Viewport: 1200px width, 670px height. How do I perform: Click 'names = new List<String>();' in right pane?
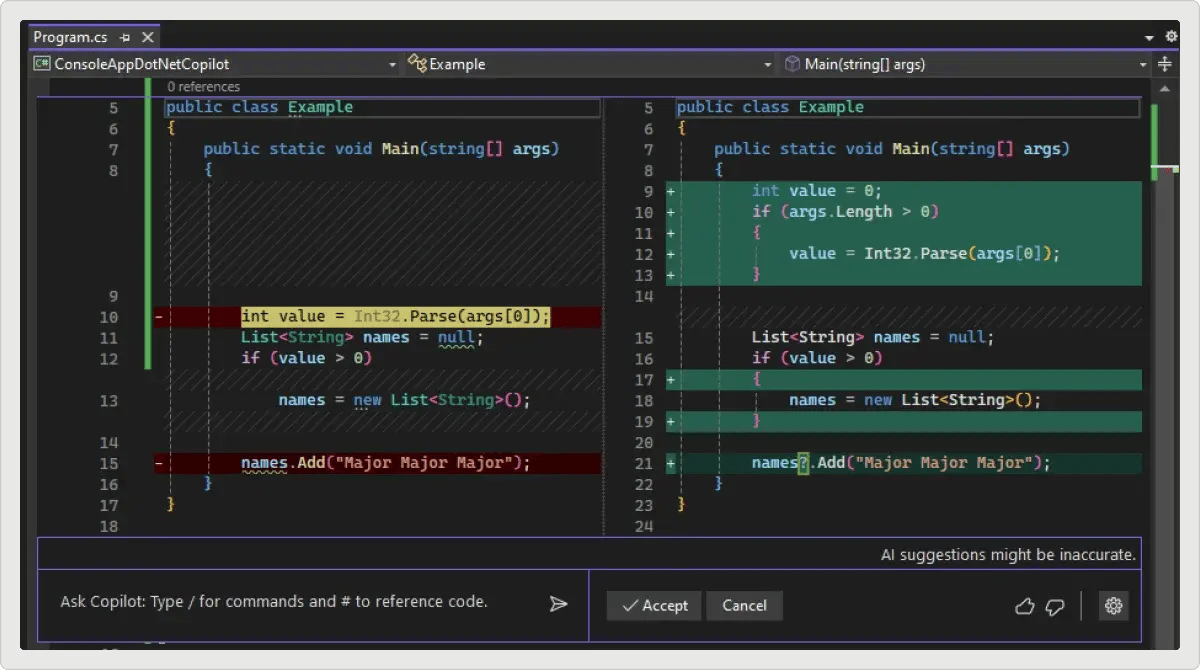pos(915,400)
